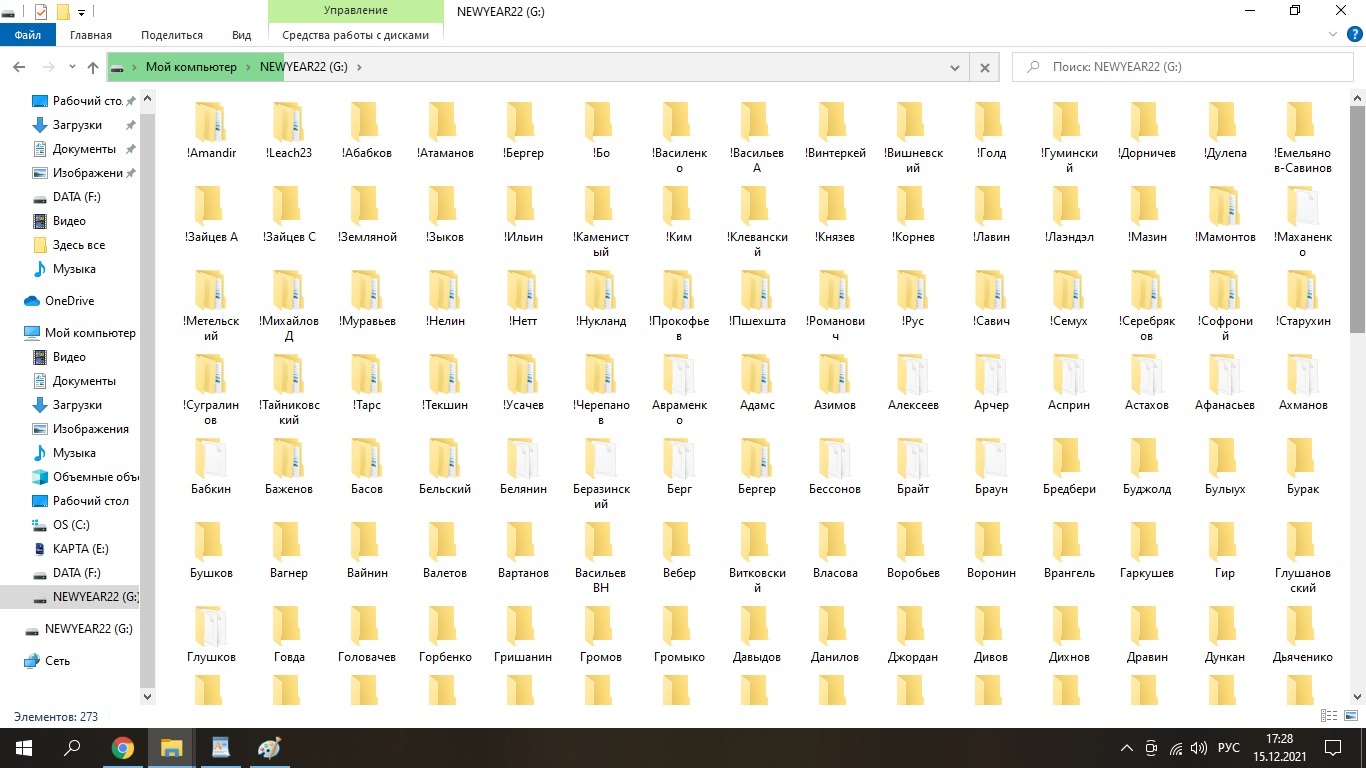
Task: Open the Вид ribbon tab
Action: click(x=241, y=35)
